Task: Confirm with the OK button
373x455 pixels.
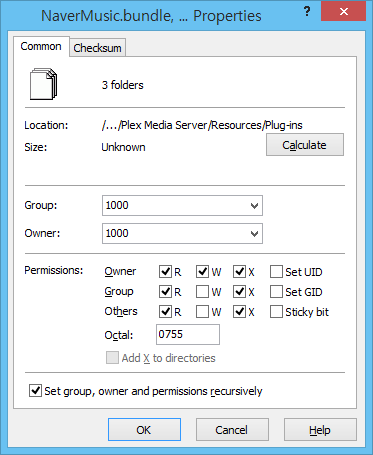Action: click(144, 430)
